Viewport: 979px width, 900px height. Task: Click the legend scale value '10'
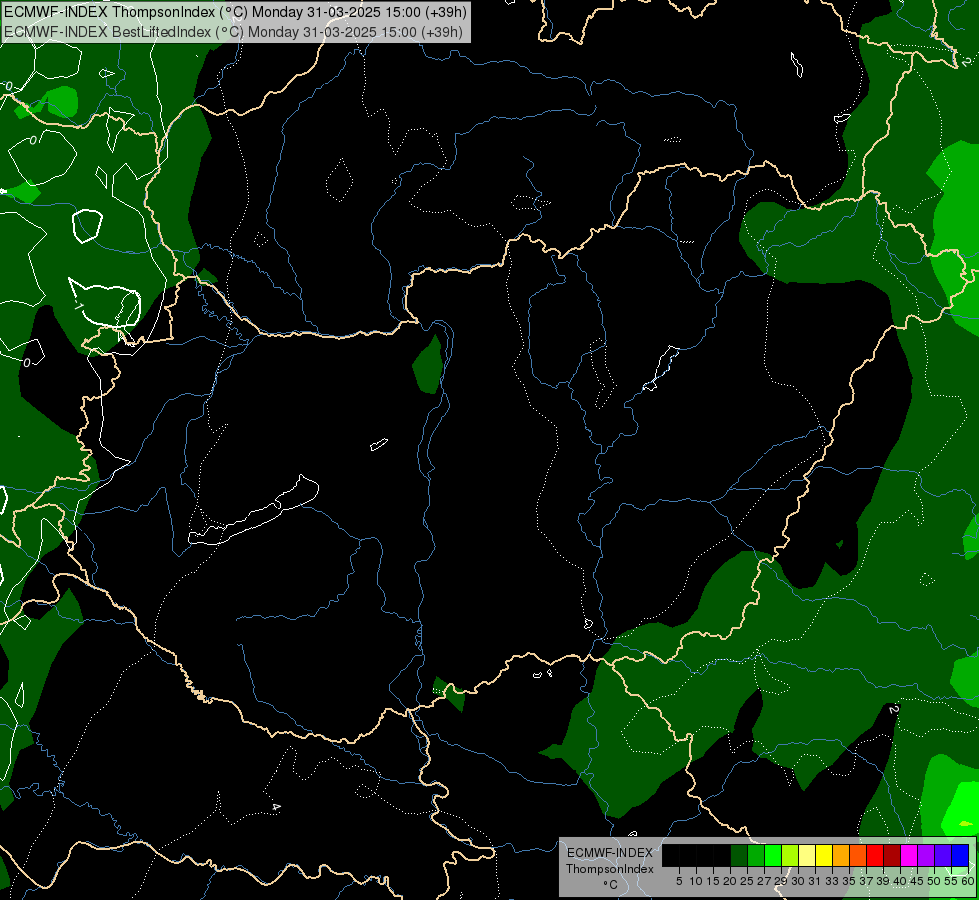pyautogui.click(x=696, y=881)
